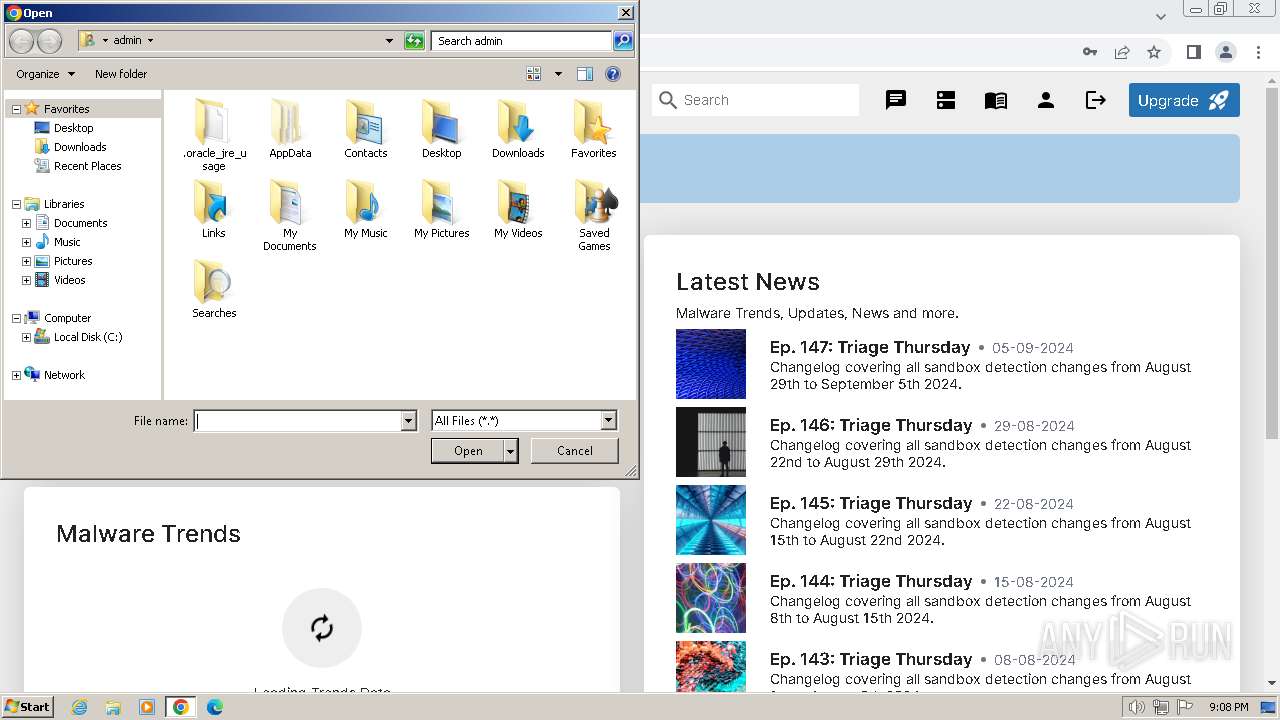Open the File name dropdown arrow
The image size is (1280, 720).
408,421
